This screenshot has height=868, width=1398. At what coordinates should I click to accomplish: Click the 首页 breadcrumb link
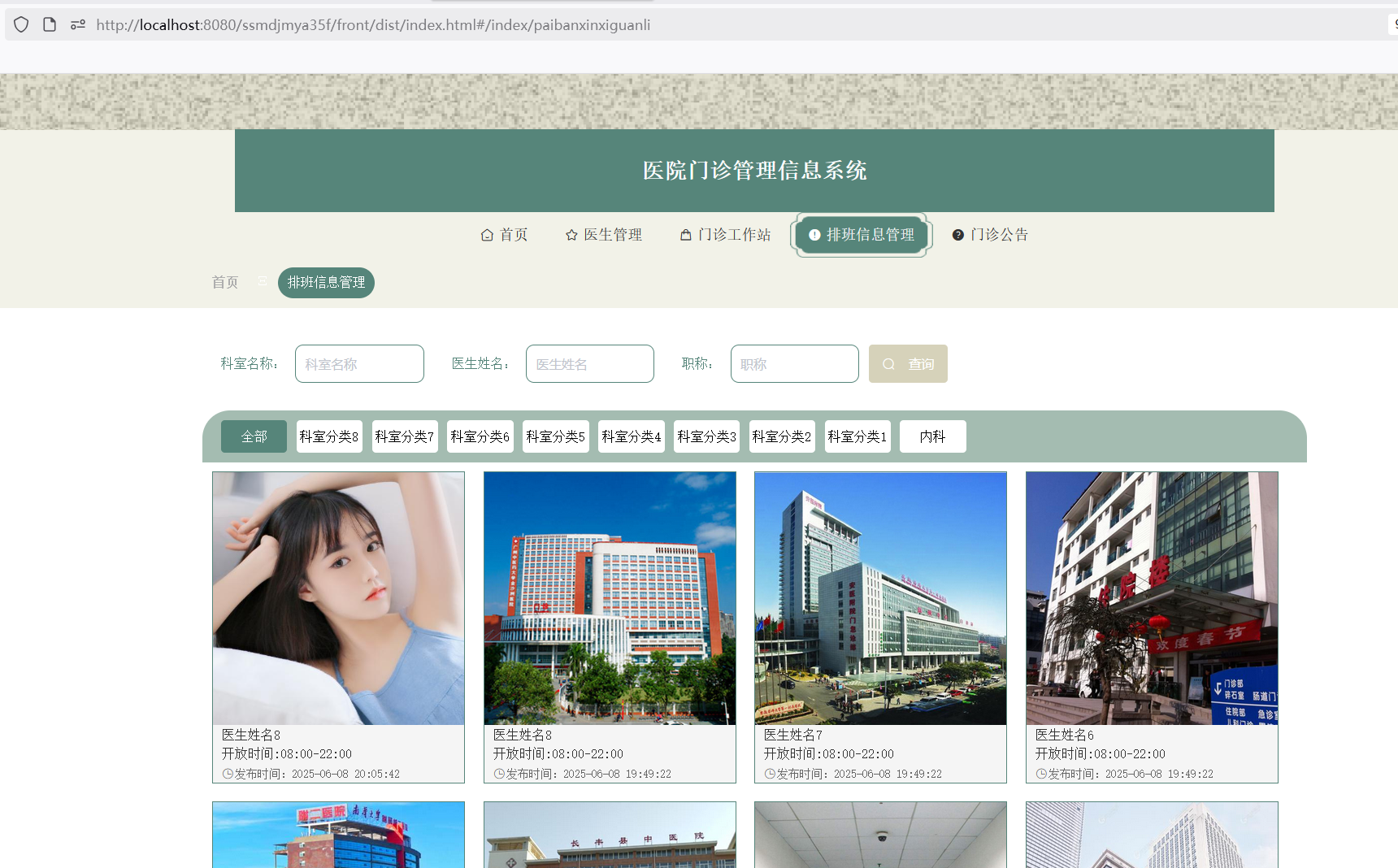point(225,283)
